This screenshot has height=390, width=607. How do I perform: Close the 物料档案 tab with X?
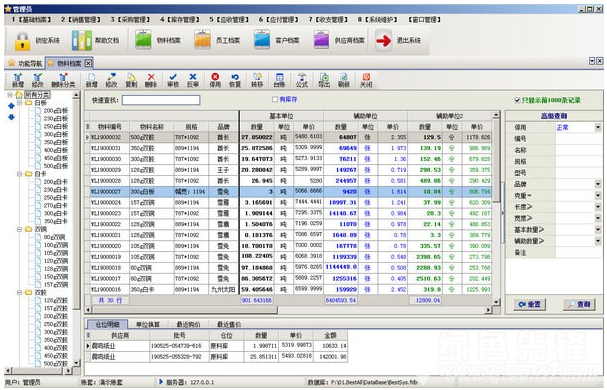88,63
